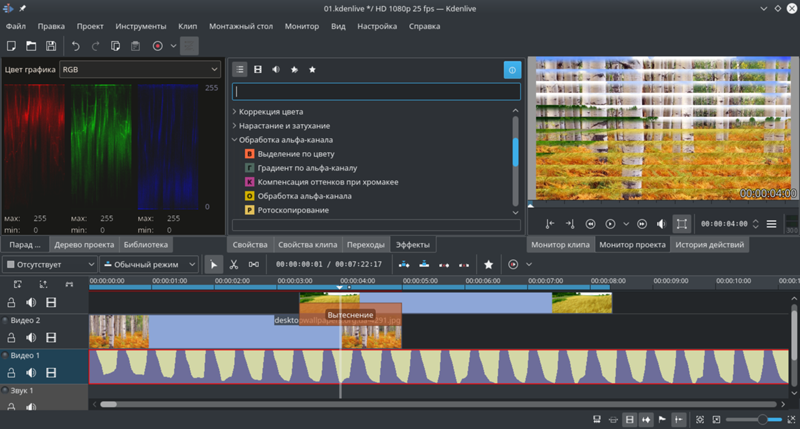Screen dimensions: 800x429
Task: Click the spacer tool icon
Action: (x=254, y=264)
